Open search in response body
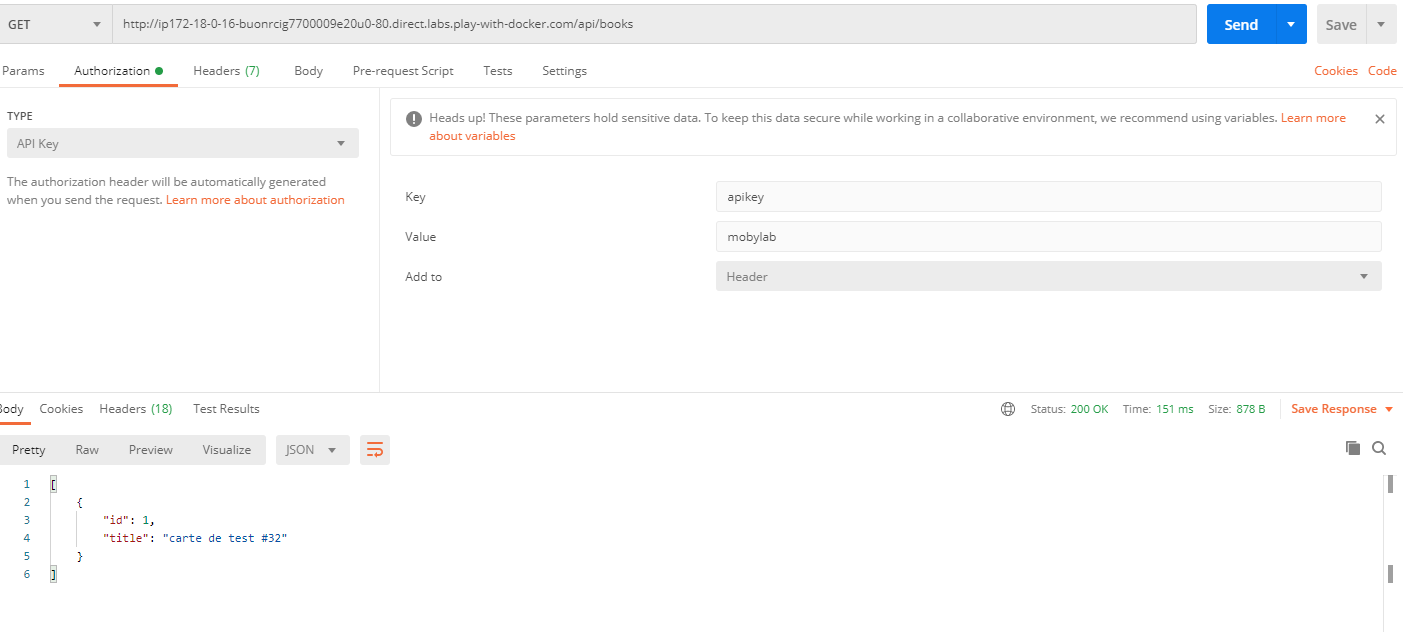This screenshot has height=632, width=1403. 1379,448
